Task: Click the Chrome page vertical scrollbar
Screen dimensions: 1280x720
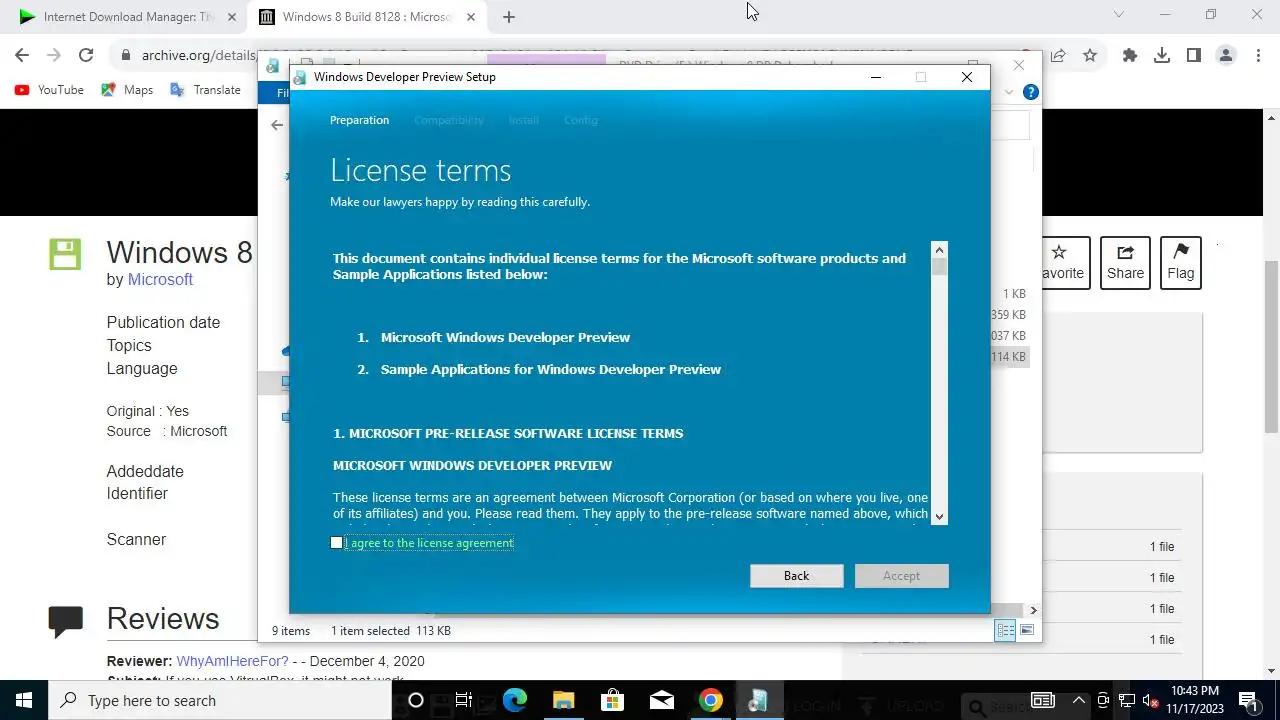Action: coord(1272,345)
